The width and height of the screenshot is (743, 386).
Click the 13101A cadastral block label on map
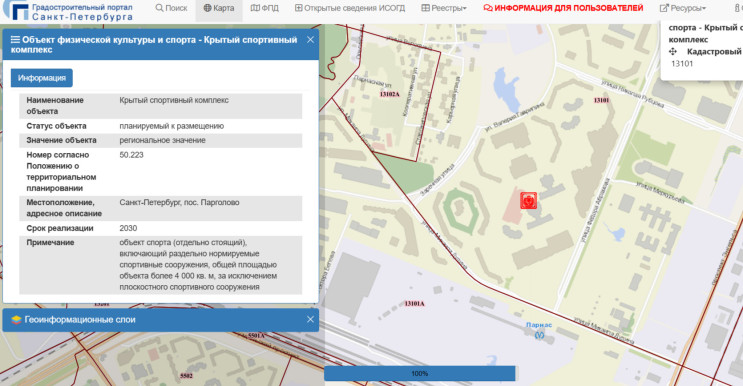415,304
